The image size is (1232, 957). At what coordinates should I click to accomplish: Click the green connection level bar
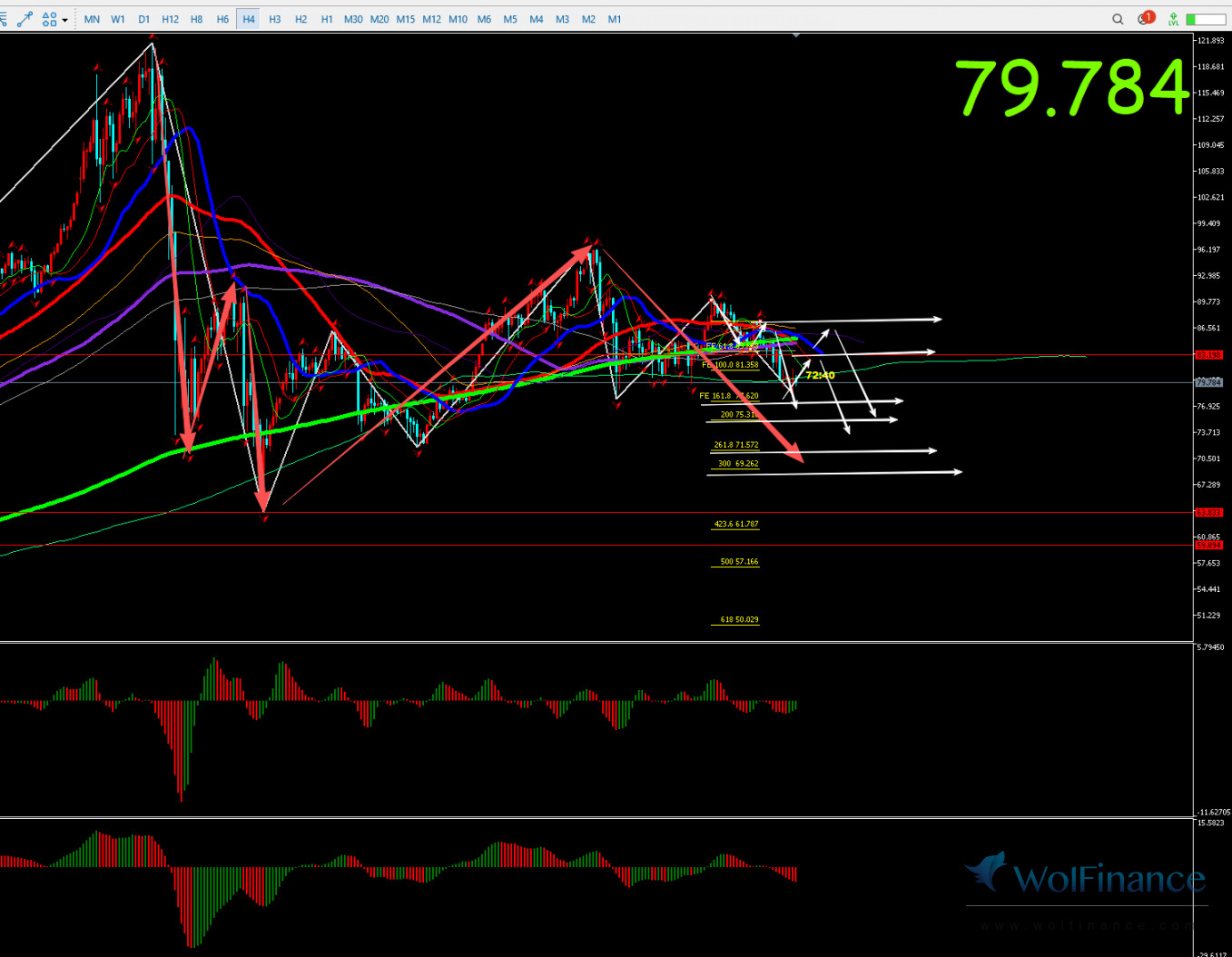coord(1205,19)
